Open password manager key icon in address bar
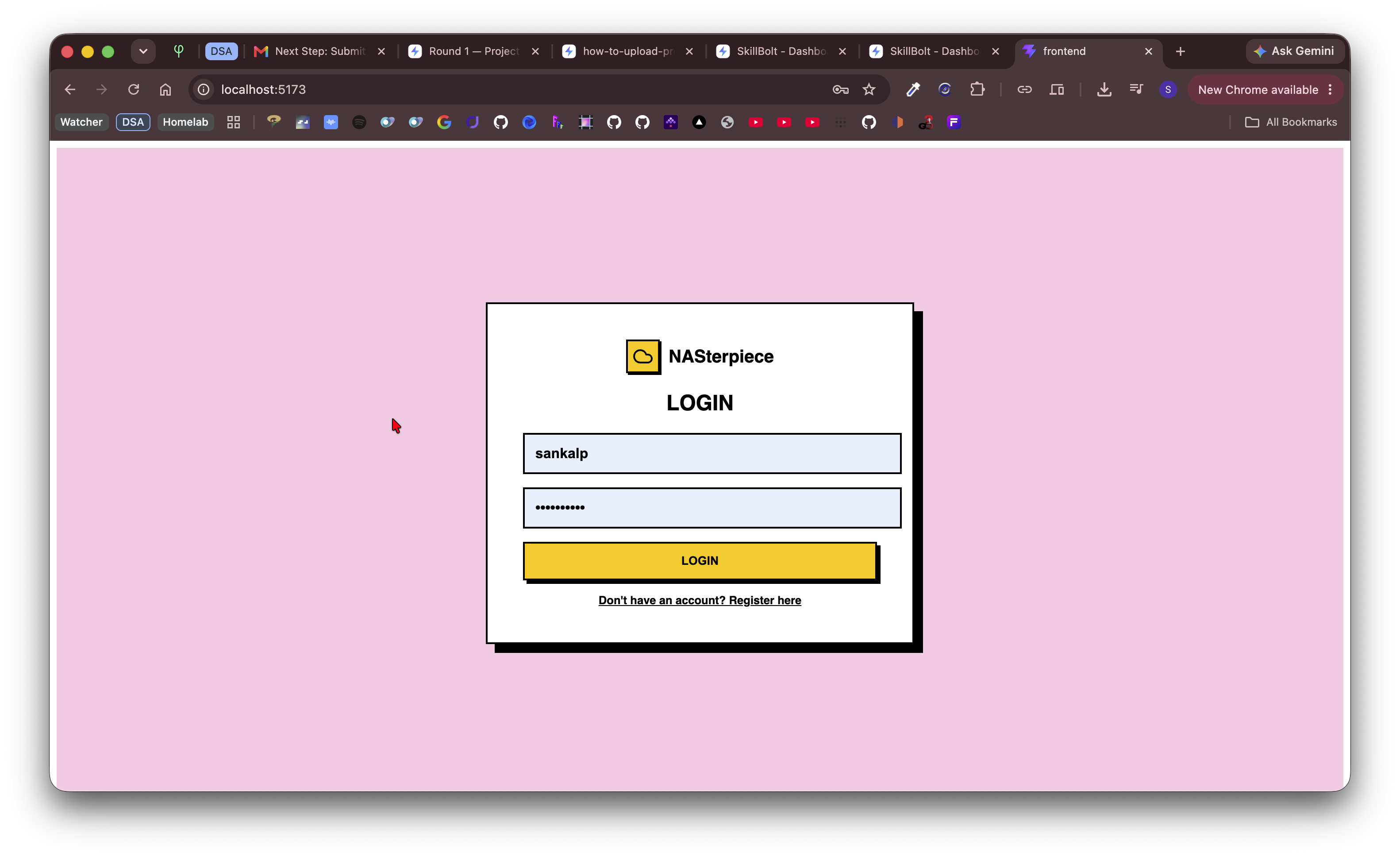This screenshot has width=1400, height=857. click(840, 89)
